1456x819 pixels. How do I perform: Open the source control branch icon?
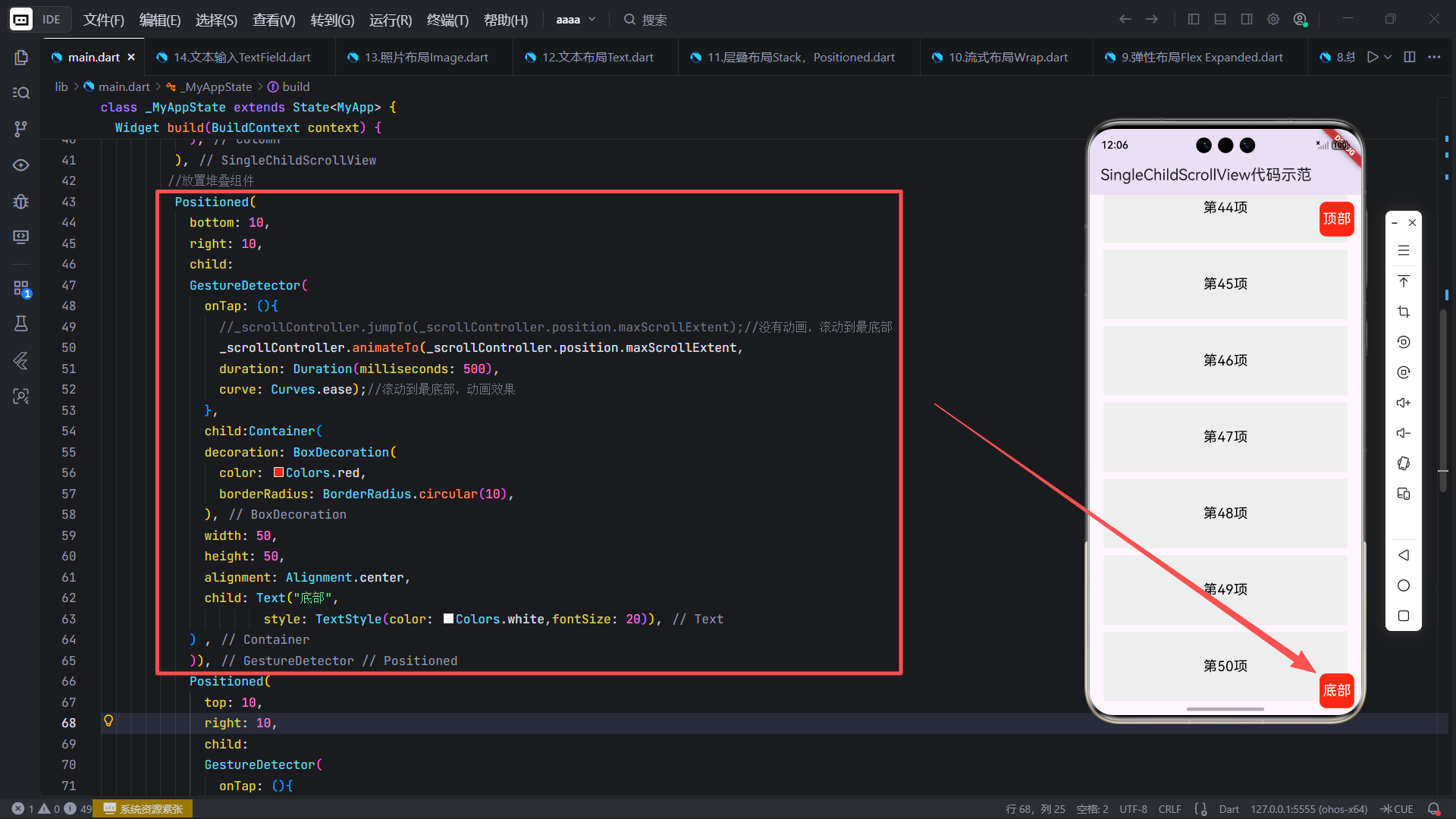point(21,129)
